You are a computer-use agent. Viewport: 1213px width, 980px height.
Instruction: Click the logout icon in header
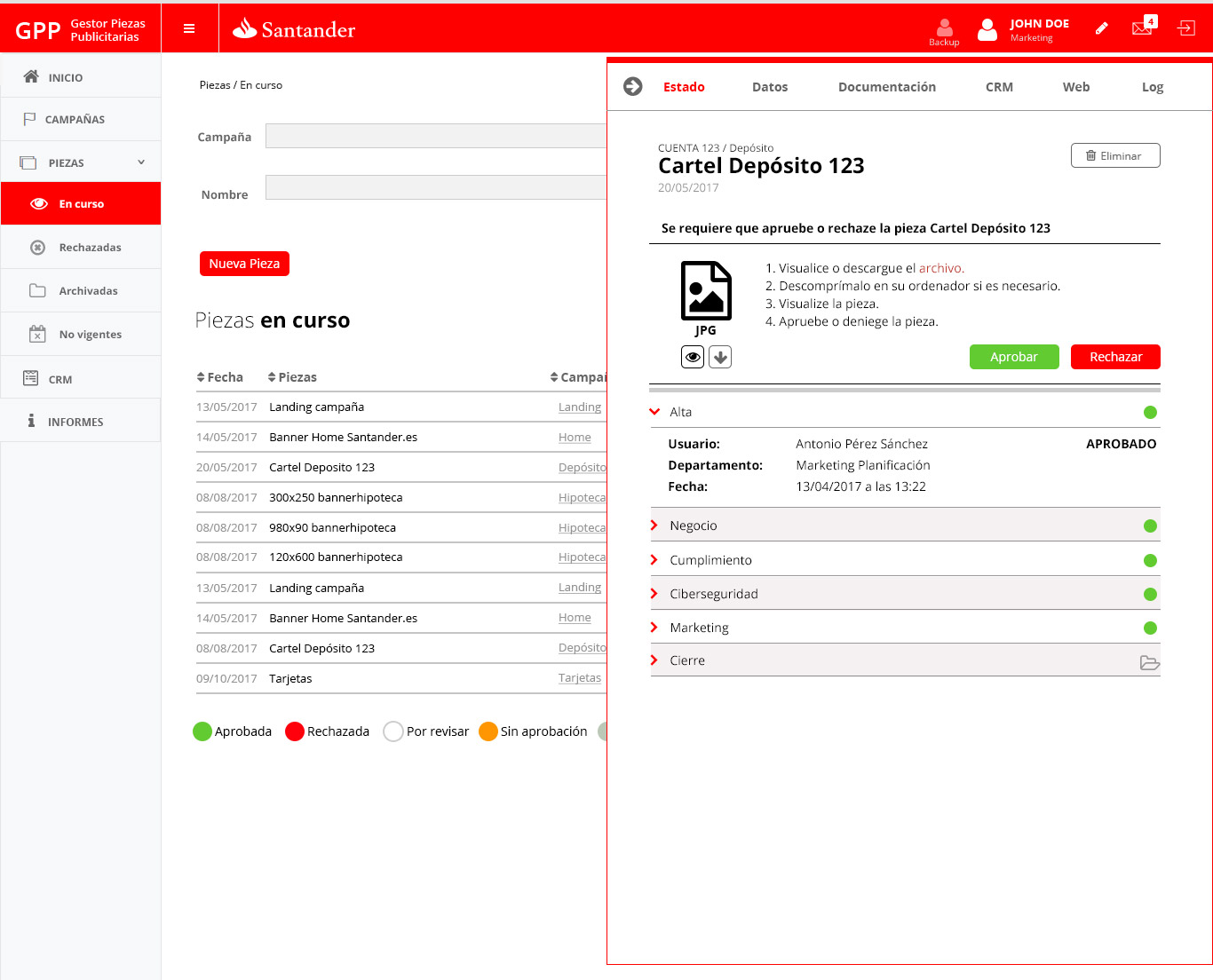coord(1186,28)
